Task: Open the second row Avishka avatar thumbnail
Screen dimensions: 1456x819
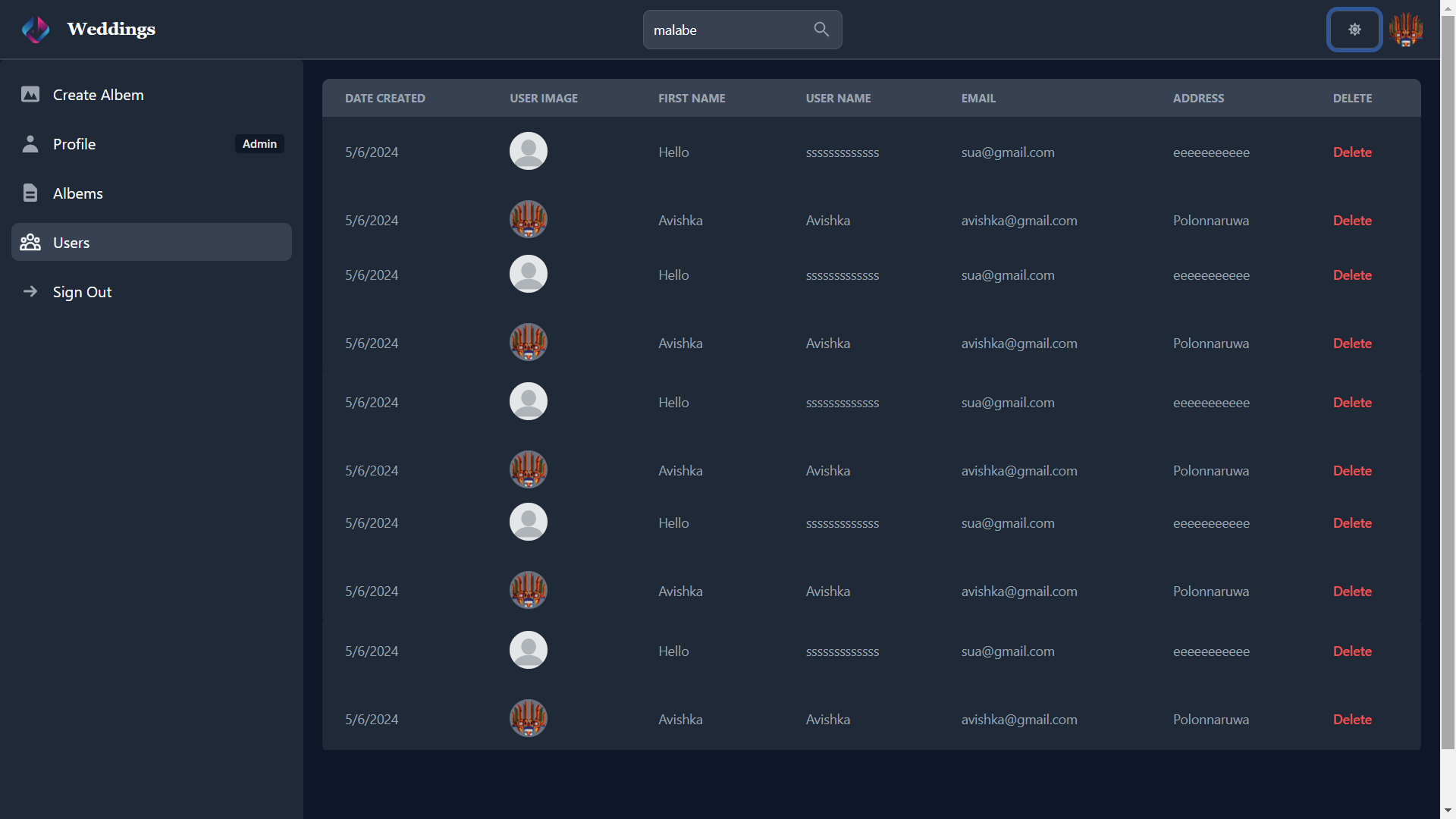Action: pos(528,219)
